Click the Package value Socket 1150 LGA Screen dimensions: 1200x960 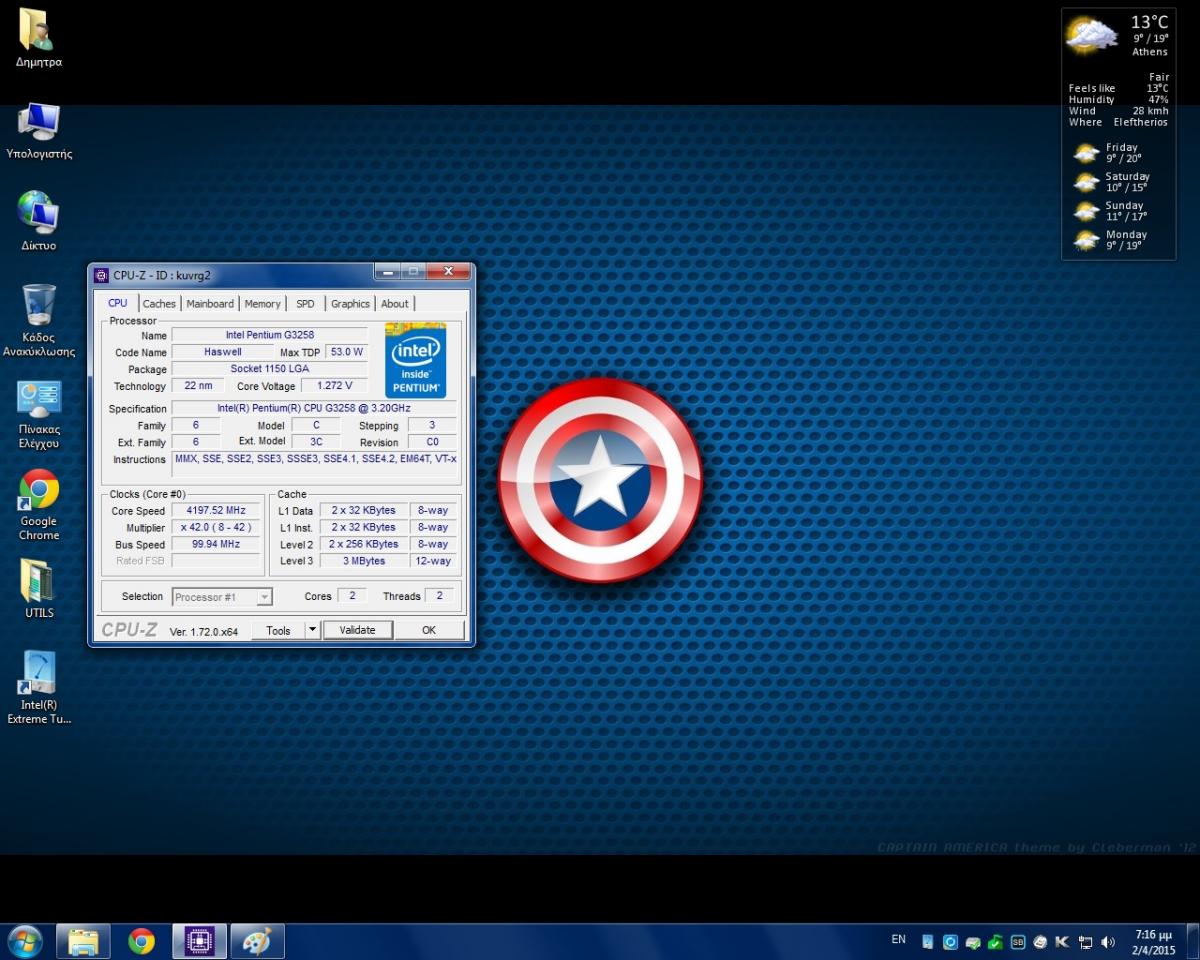click(270, 369)
